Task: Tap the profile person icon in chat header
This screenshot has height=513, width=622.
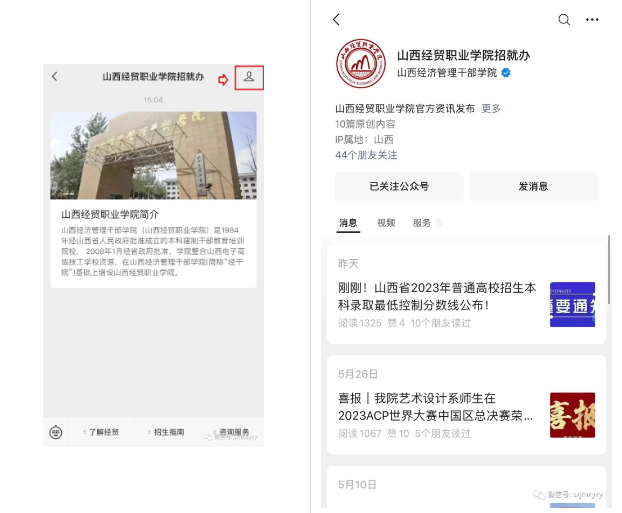Action: [249, 77]
